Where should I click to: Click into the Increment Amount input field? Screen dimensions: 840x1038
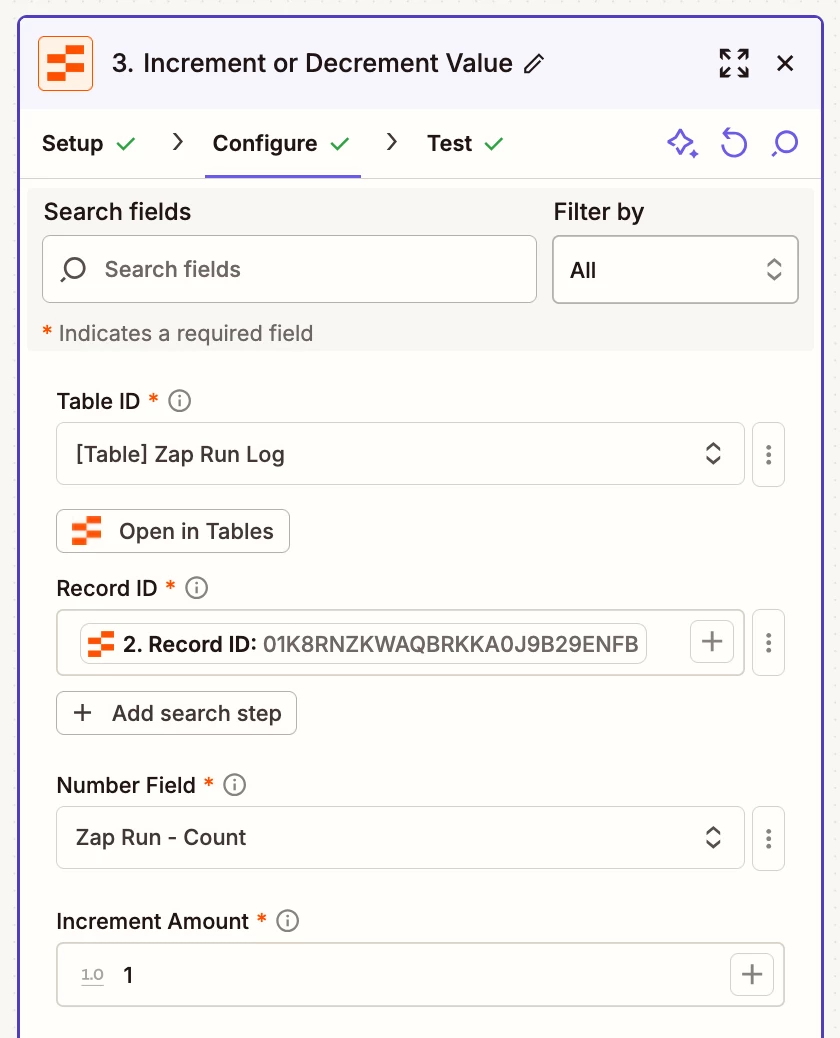click(420, 974)
